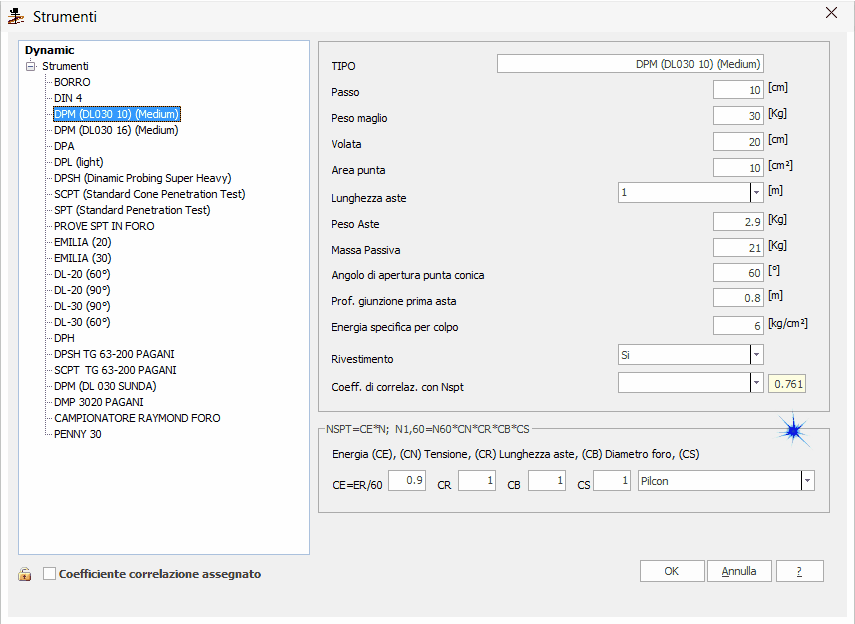
Task: Select EMILIA (20) instrument
Action: click(83, 242)
